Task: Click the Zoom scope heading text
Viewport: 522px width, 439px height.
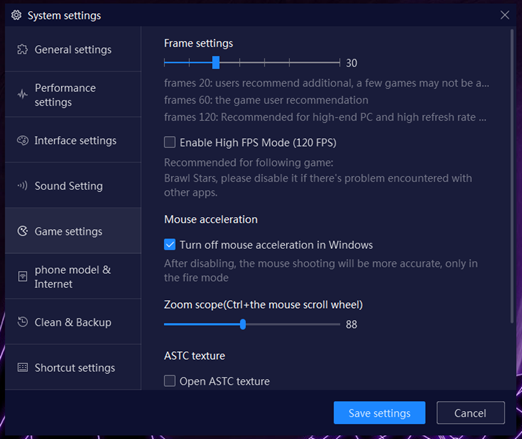Action: pyautogui.click(x=263, y=305)
